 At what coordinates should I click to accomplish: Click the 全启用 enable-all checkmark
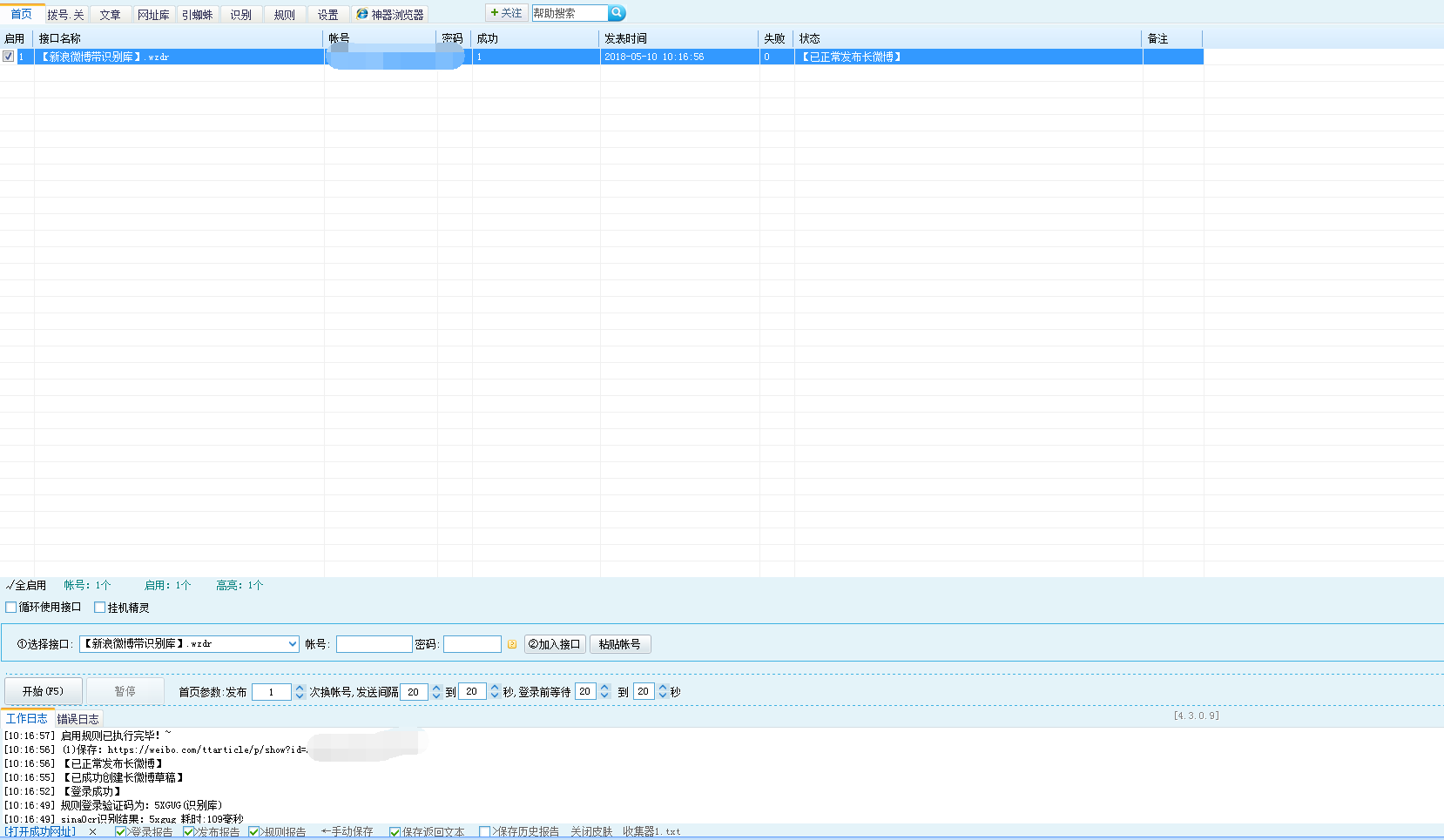26,586
